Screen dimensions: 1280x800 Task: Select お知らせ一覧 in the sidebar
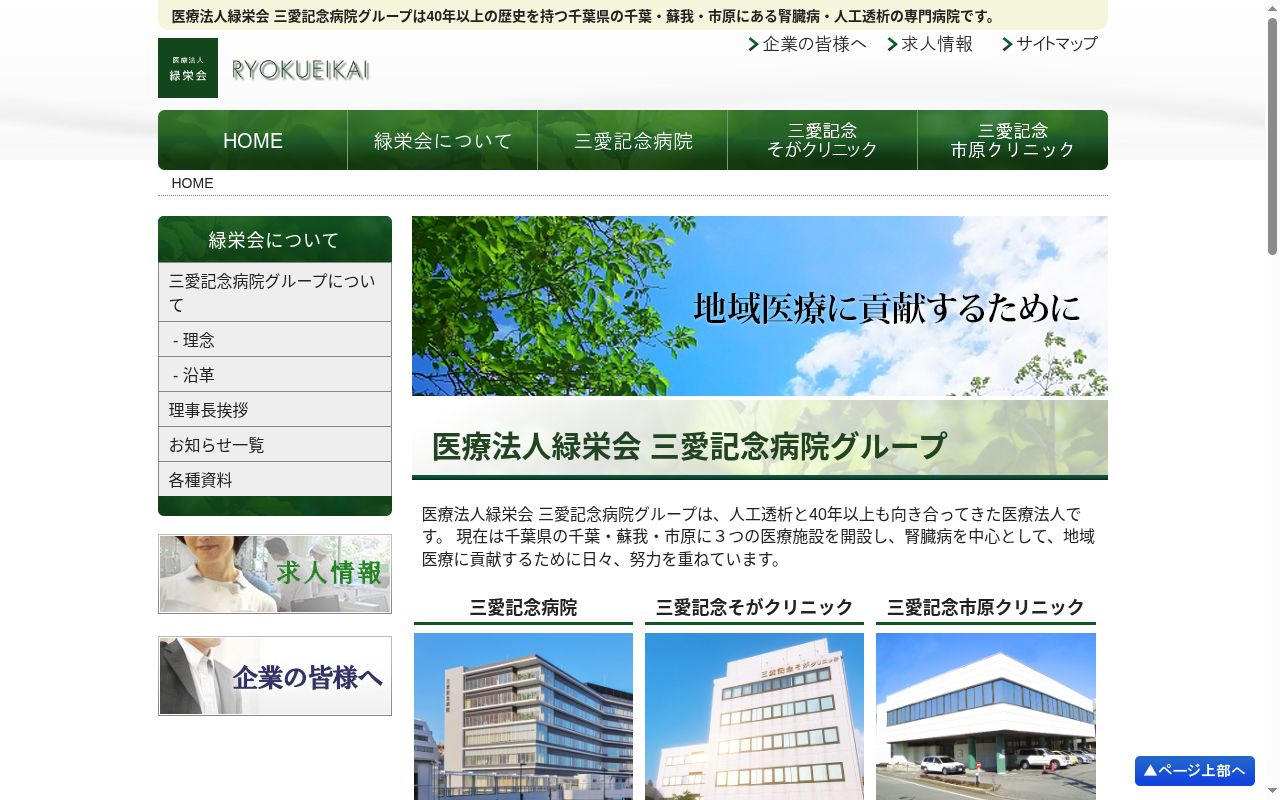pos(275,444)
